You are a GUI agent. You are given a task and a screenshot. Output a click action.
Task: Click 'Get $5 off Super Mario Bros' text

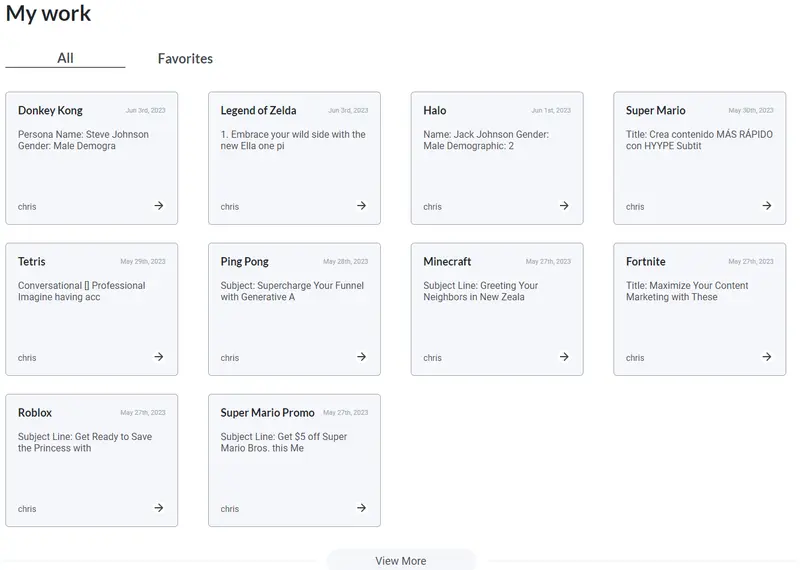284,442
